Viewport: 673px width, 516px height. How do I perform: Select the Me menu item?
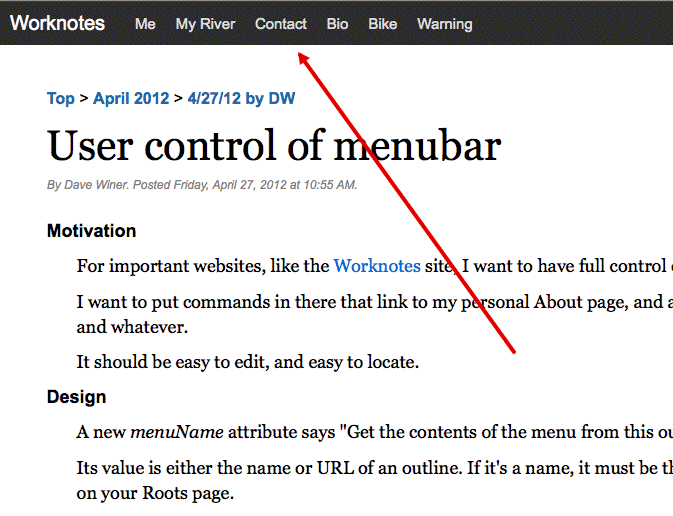pos(145,24)
